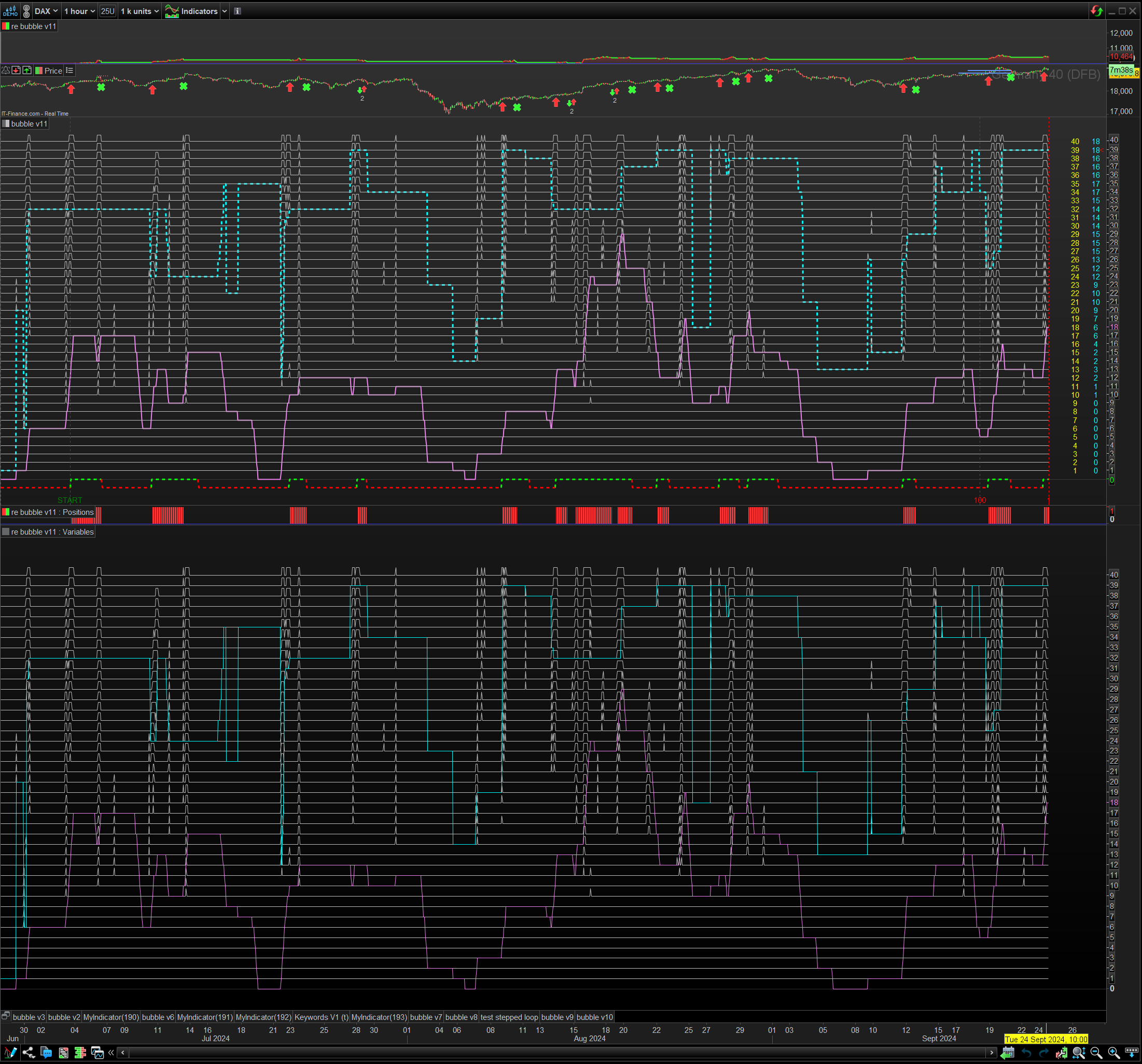The height and width of the screenshot is (1064, 1142).
Task: Open the DAX instrument dropdown
Action: (46, 11)
